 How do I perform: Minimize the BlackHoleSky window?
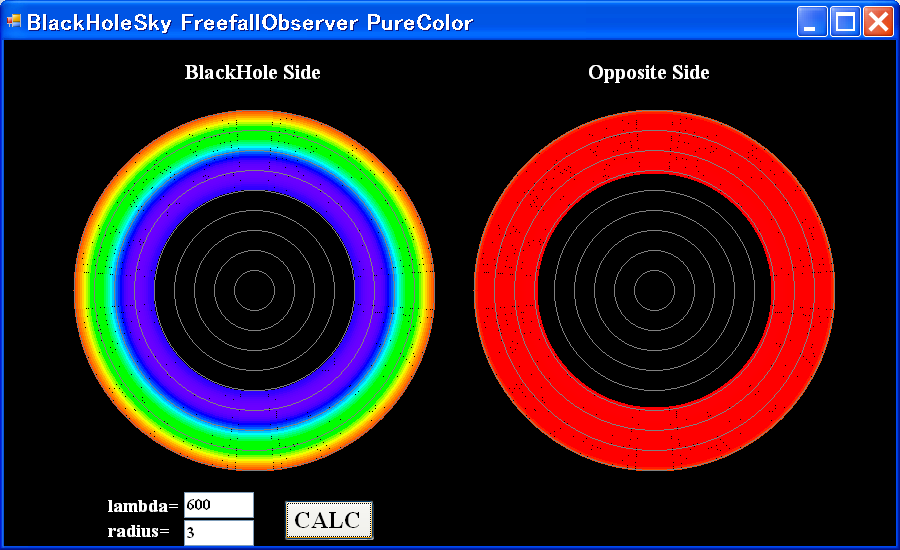pos(811,22)
